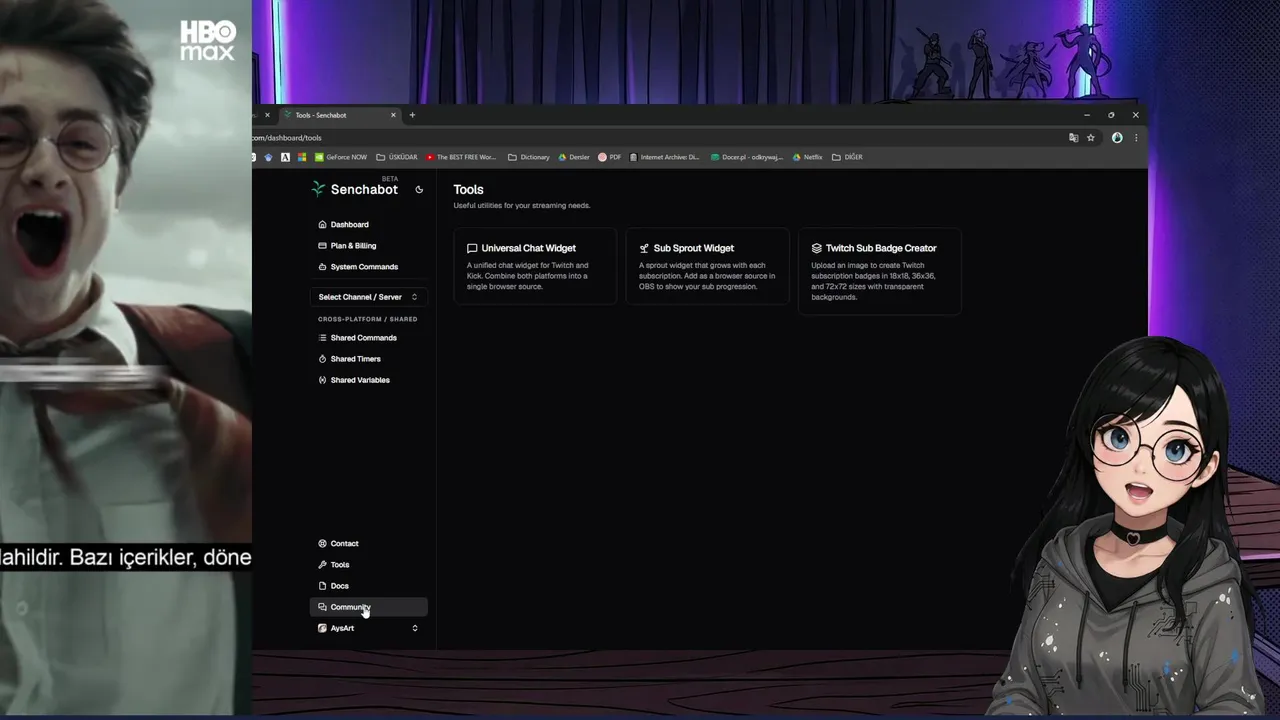Click the wrench icon beside Tools

[x=322, y=564]
